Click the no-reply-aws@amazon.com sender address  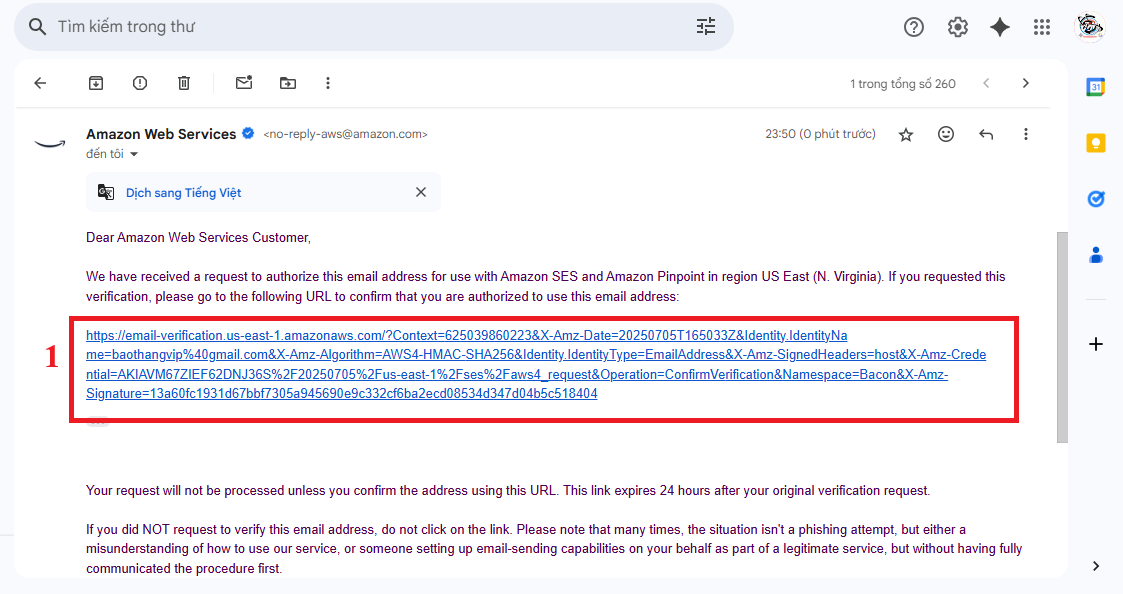(345, 134)
